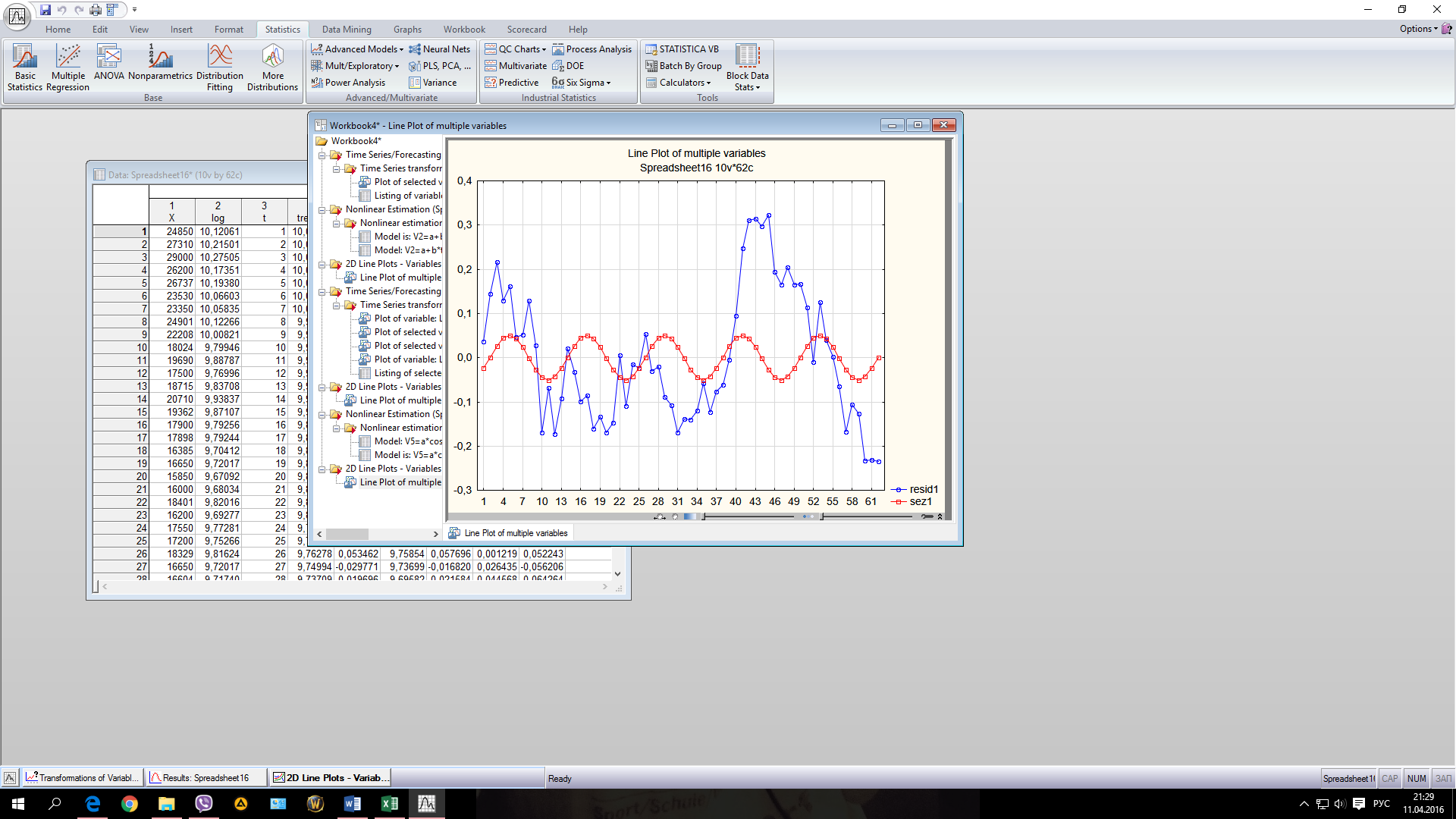
Task: Click workbook tree horizontal scrollbar
Action: [347, 534]
